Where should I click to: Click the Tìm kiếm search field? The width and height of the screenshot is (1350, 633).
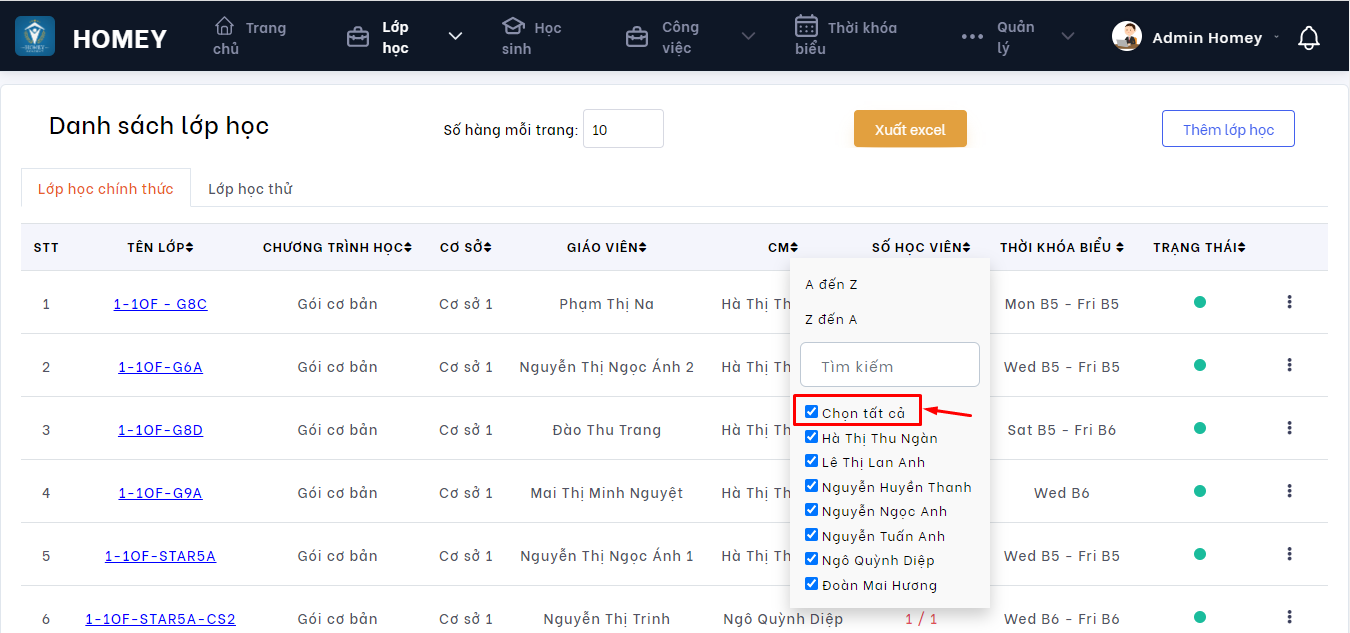(x=889, y=366)
